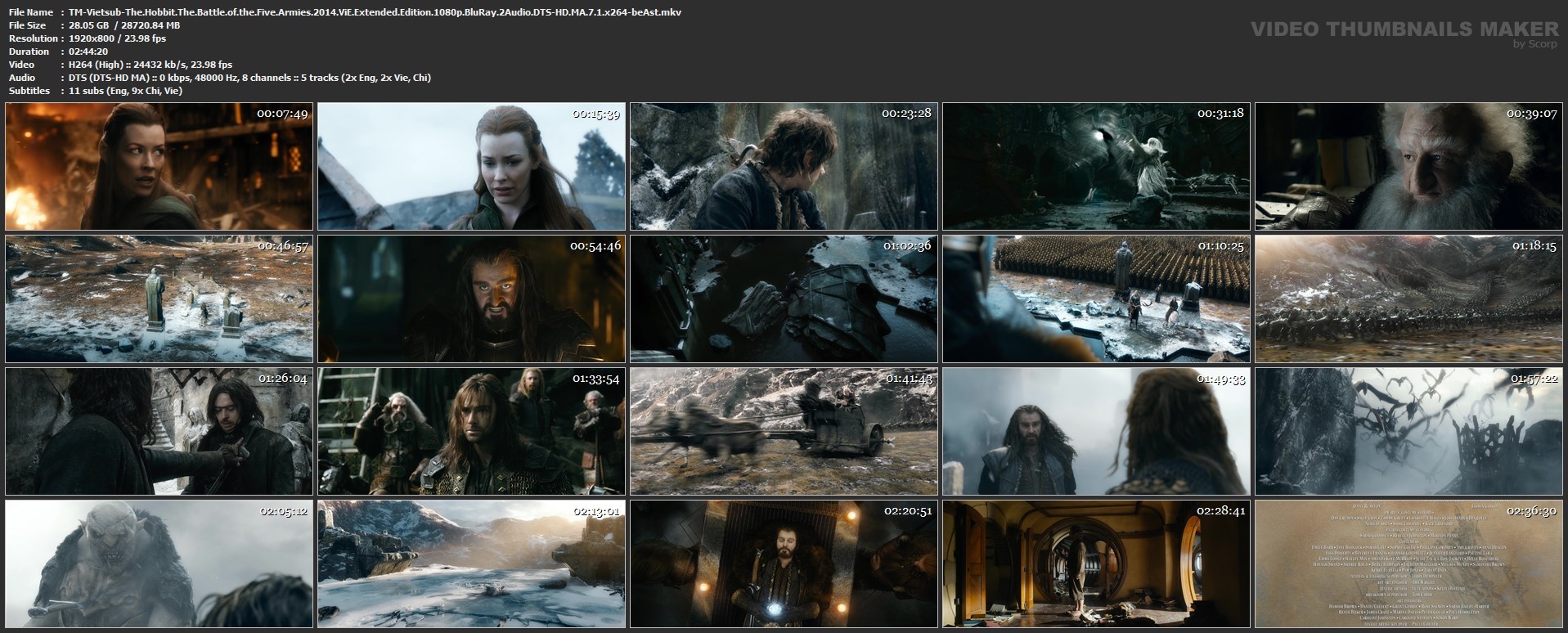Open the pale orc frame at 02:05:12
This screenshot has width=1568, height=633.
click(159, 563)
